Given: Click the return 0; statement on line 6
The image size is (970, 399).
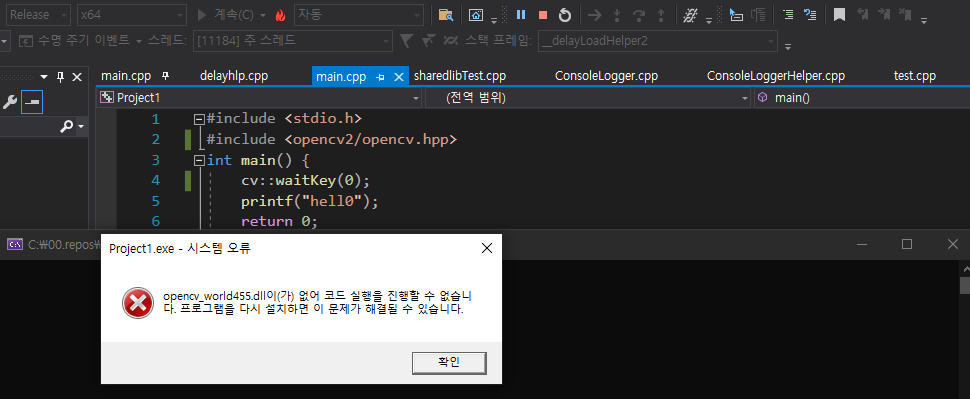Looking at the screenshot, I should pos(279,221).
